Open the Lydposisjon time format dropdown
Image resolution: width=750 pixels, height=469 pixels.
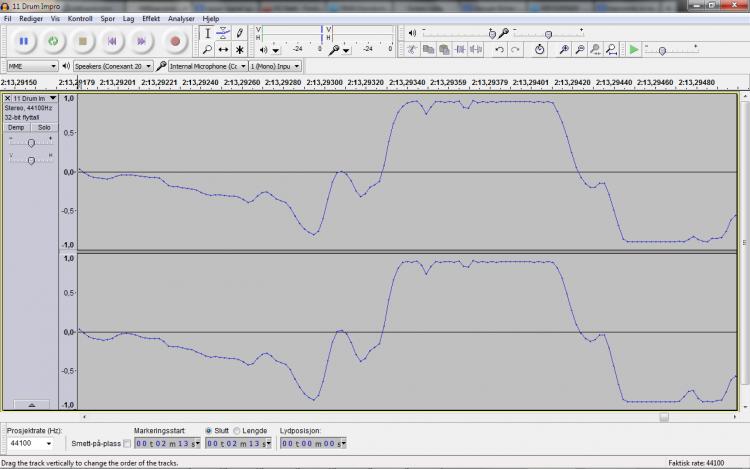tap(343, 444)
